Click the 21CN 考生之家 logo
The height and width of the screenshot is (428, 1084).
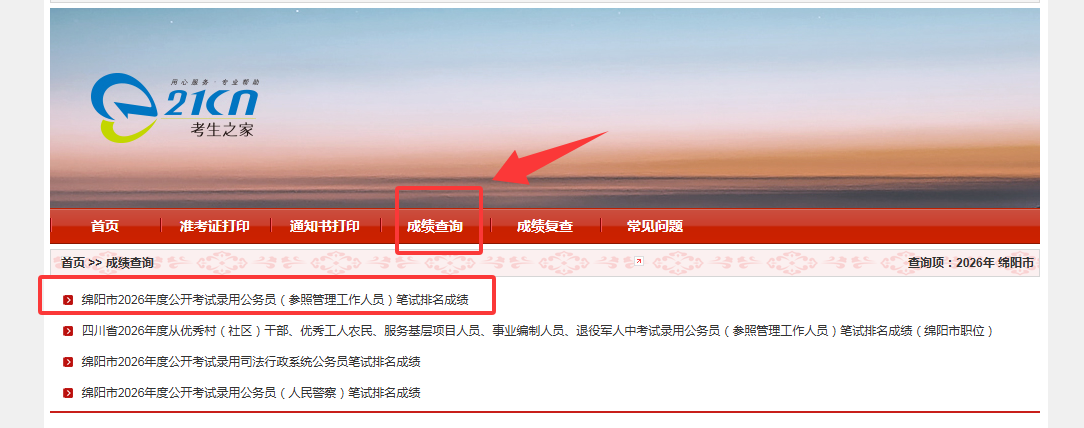click(174, 108)
